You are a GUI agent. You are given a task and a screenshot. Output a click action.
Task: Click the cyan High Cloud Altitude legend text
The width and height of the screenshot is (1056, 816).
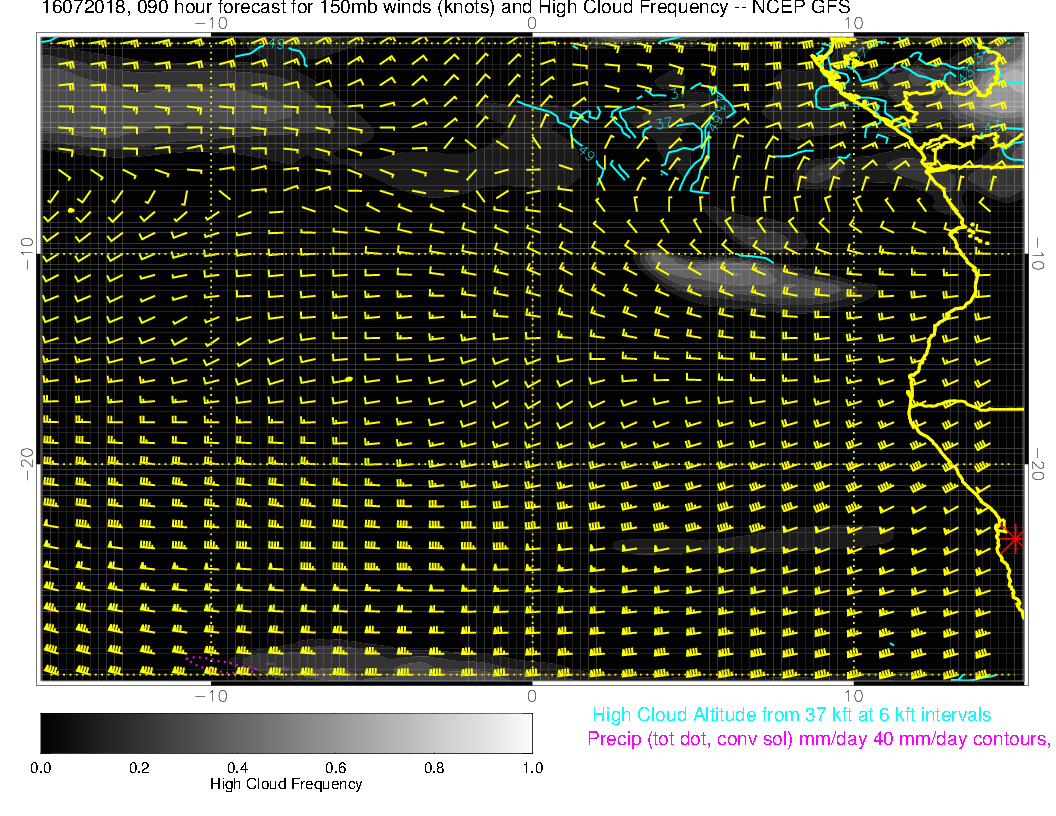coord(791,715)
